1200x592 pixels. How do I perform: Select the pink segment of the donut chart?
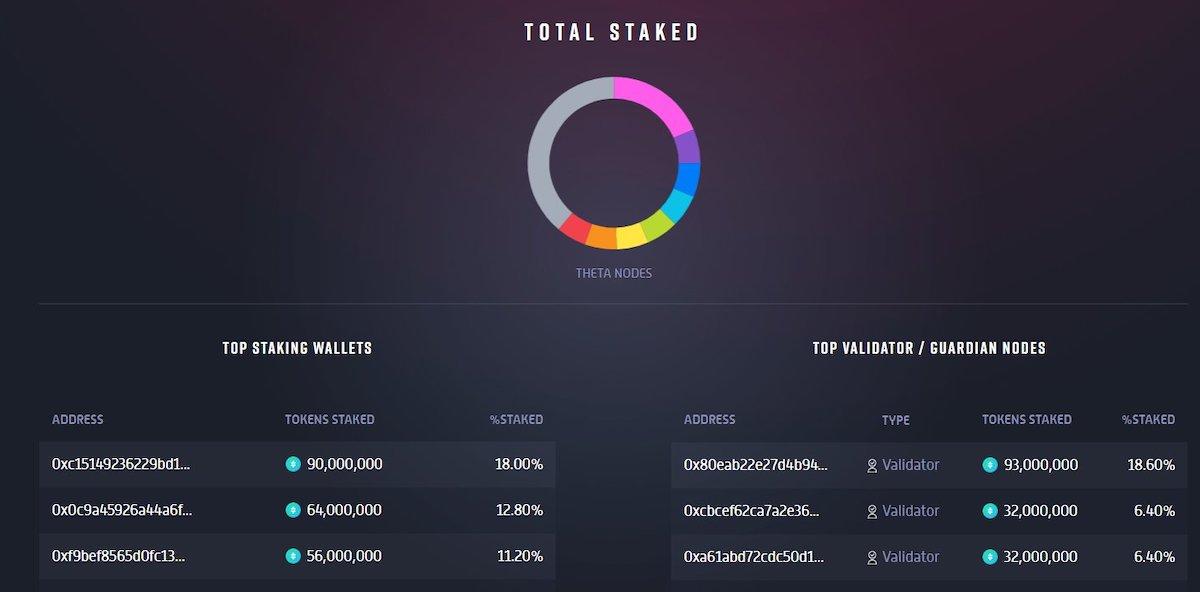[x=655, y=101]
